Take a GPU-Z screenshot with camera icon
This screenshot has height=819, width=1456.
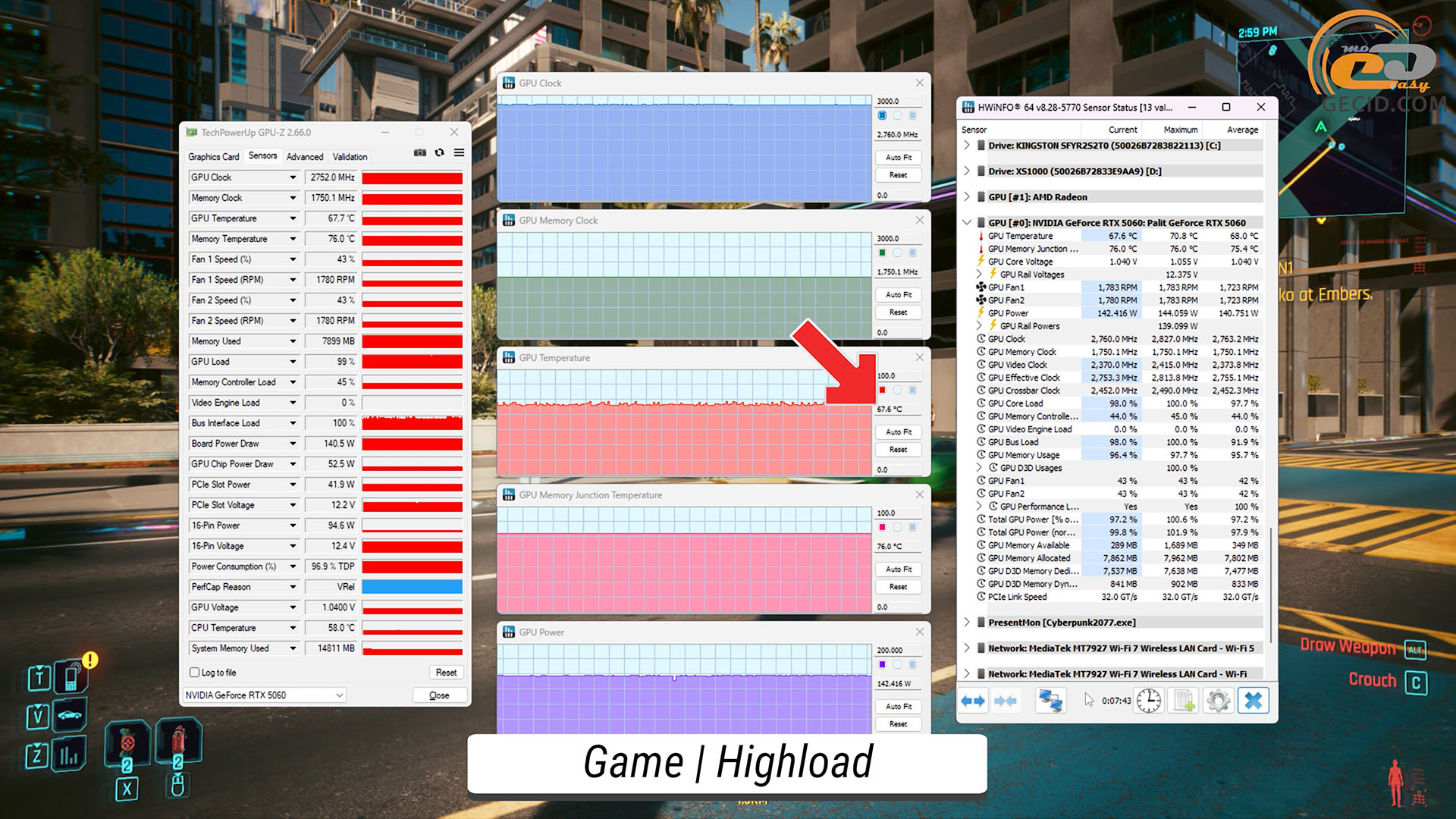pos(419,152)
